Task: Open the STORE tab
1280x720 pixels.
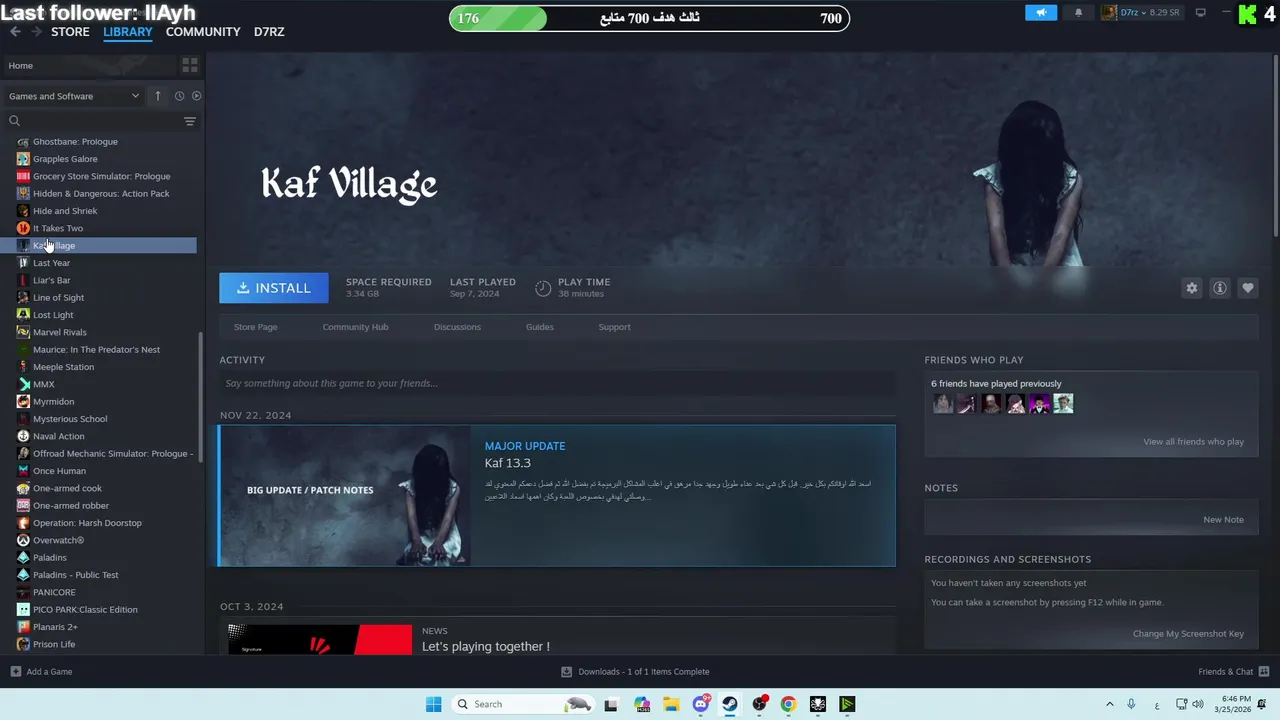Action: tap(70, 32)
